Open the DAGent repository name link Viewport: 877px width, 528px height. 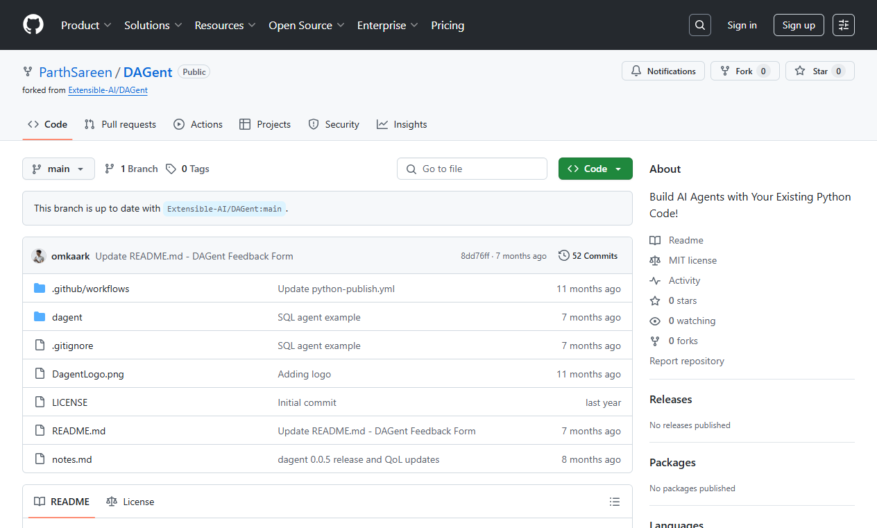point(148,72)
